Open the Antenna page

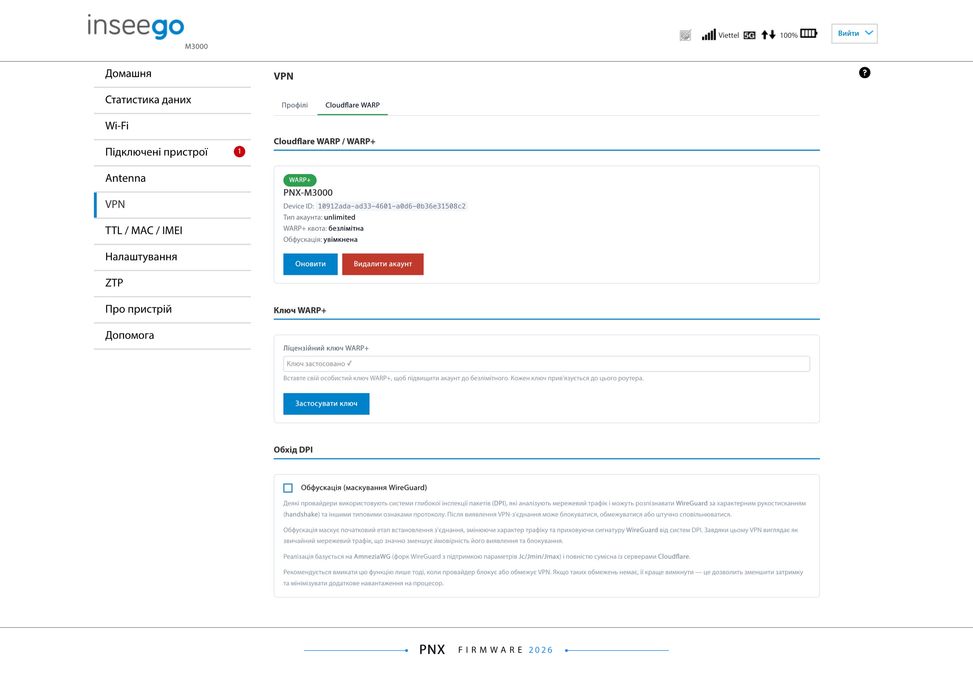(173, 178)
